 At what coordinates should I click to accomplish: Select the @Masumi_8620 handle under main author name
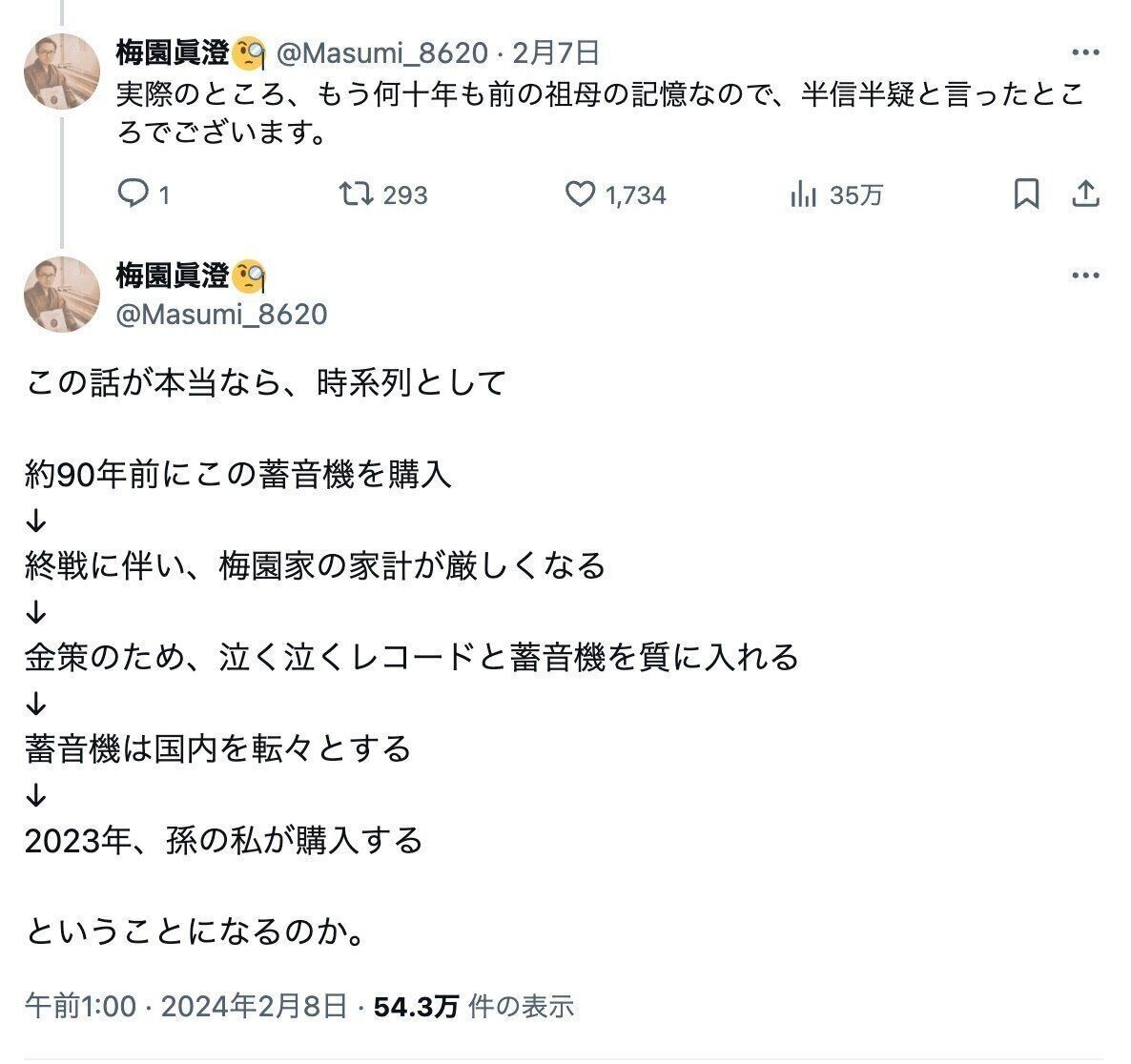[221, 314]
